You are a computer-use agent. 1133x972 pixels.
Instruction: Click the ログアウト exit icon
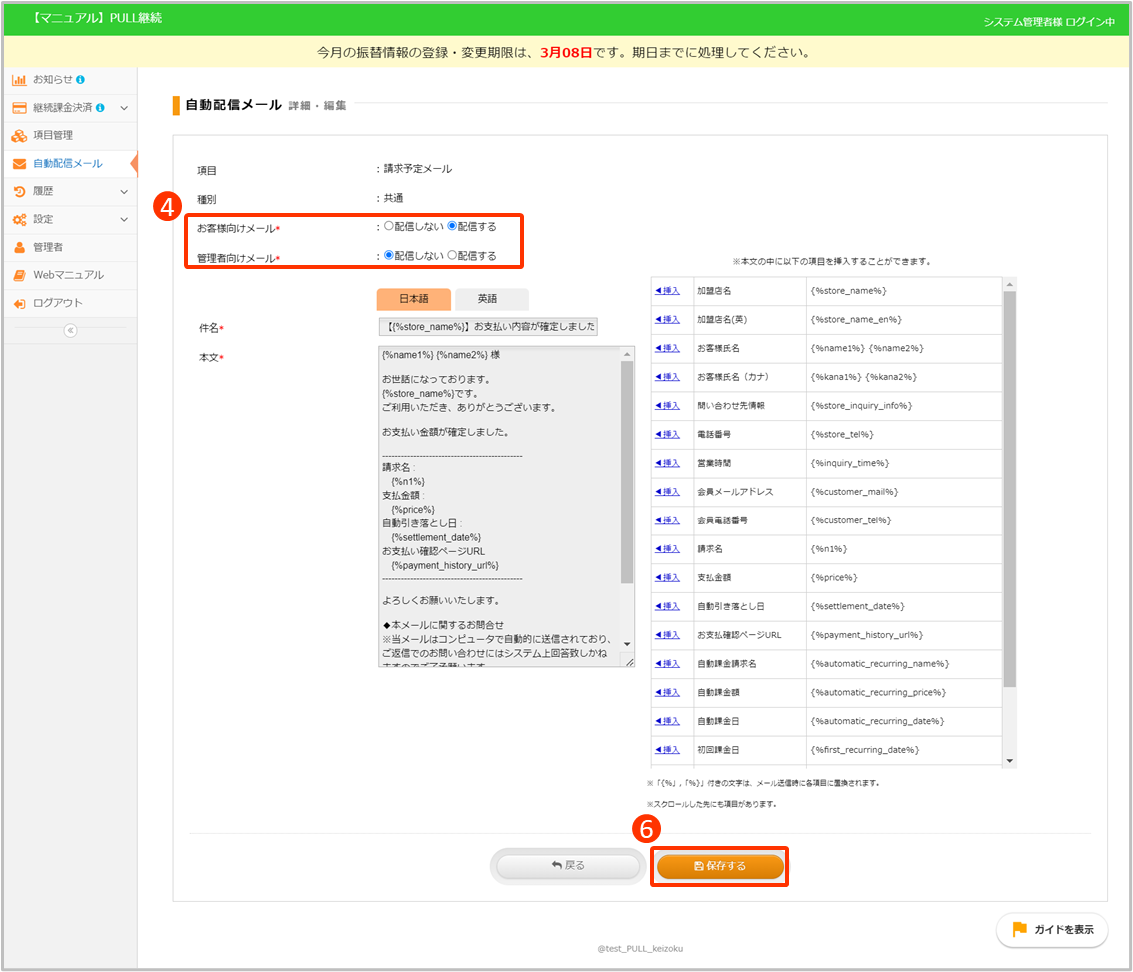[19, 303]
